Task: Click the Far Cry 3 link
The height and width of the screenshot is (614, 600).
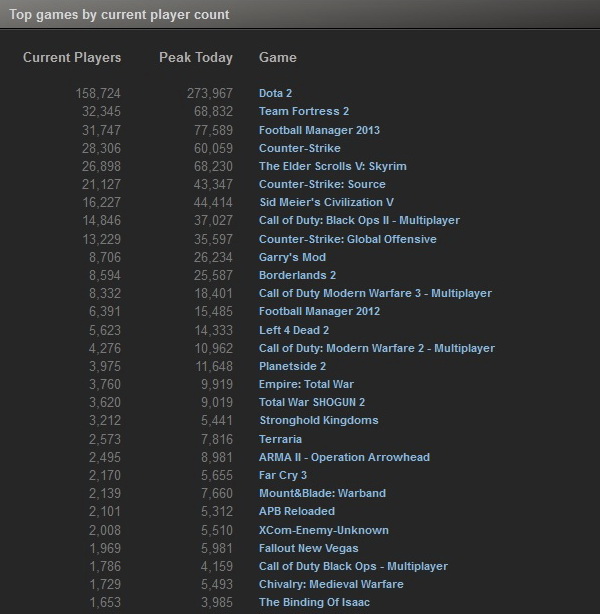Action: (283, 475)
